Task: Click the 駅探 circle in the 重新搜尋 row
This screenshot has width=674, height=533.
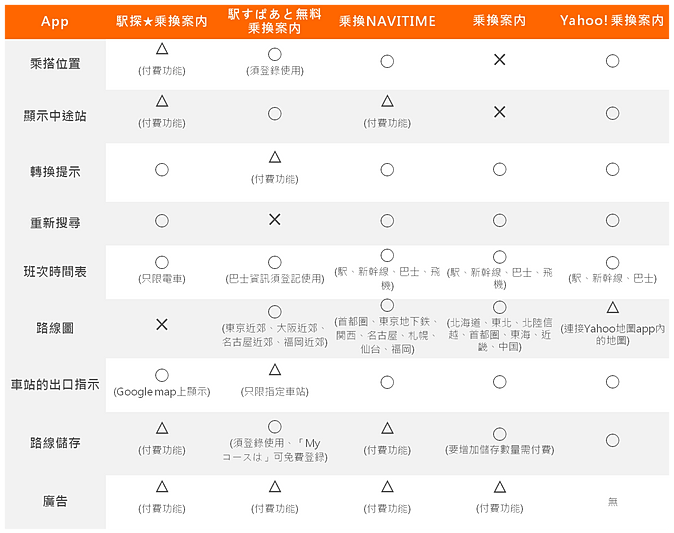Action: pos(162,220)
